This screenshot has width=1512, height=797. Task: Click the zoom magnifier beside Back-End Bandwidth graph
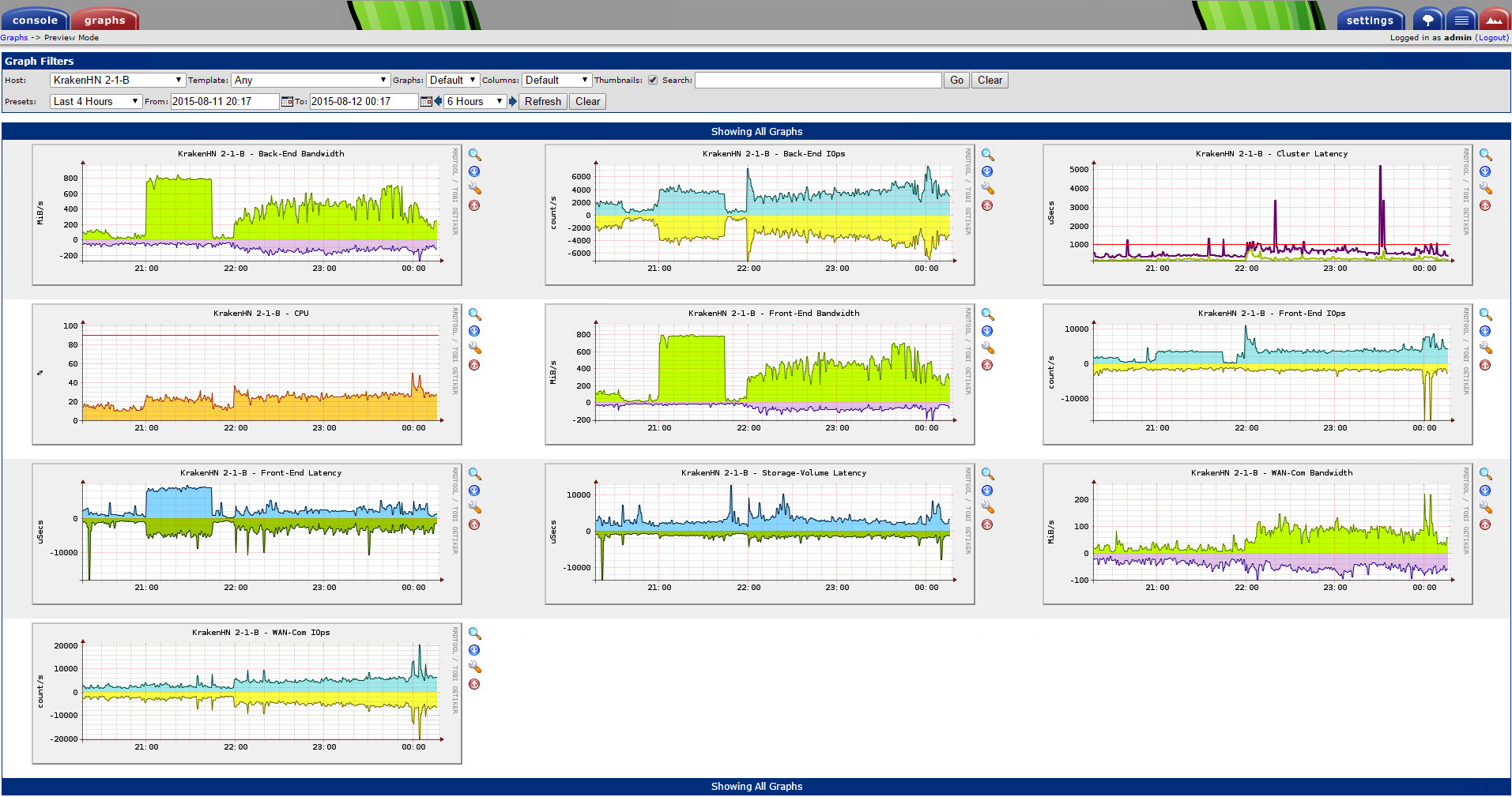(474, 155)
